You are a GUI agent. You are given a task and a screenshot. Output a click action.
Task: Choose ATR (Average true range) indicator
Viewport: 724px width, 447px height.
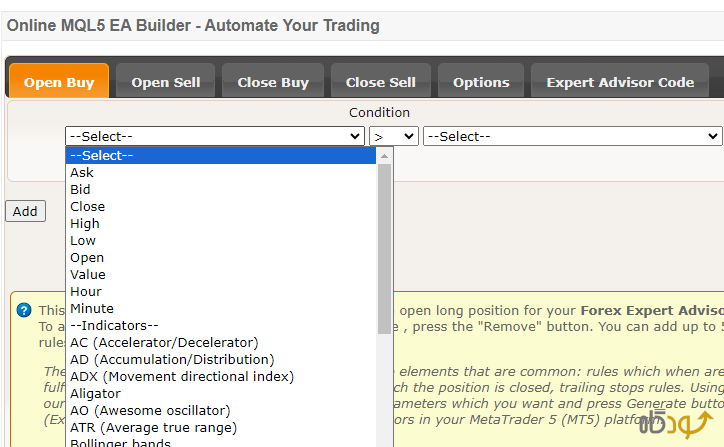pos(153,428)
